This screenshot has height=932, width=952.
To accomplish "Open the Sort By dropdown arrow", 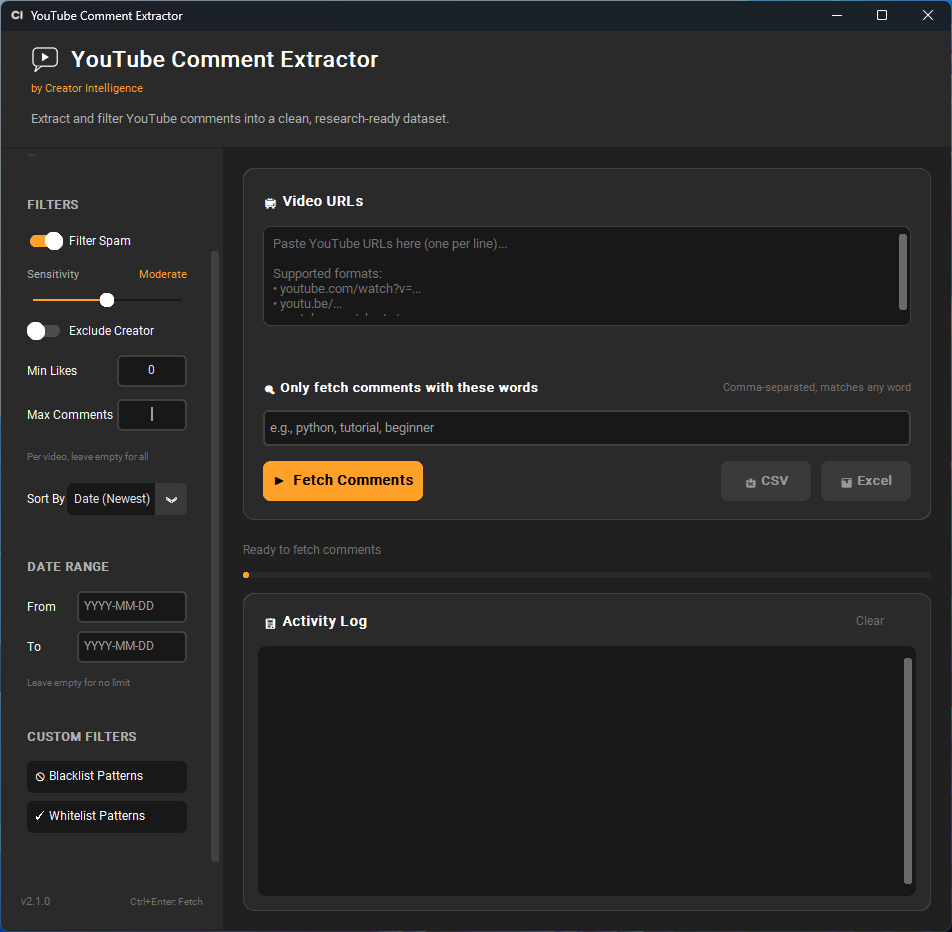I will [171, 499].
